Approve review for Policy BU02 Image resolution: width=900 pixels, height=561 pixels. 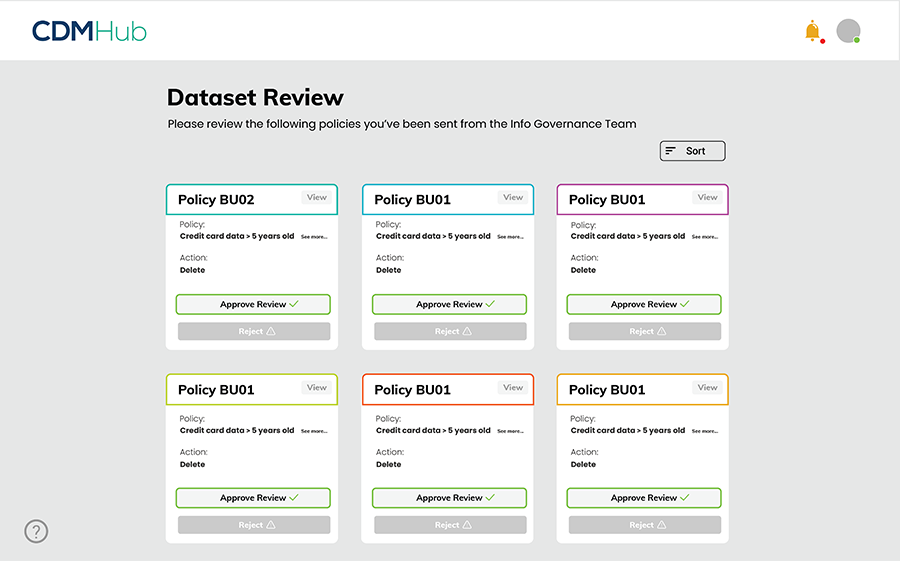pos(253,304)
